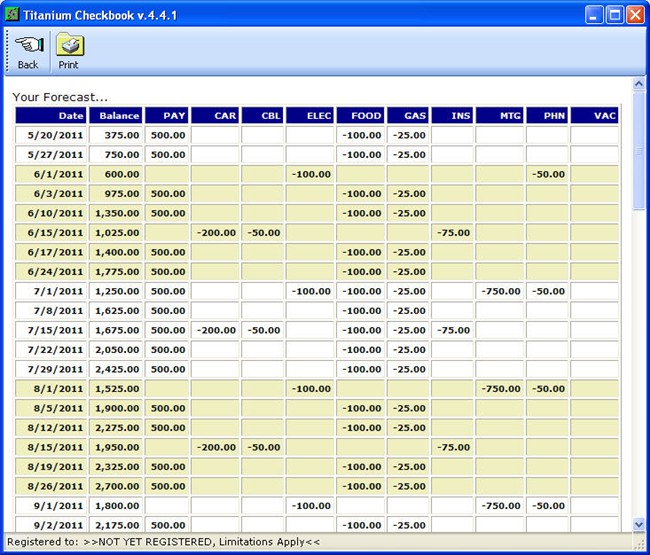This screenshot has height=555, width=650.
Task: Select the 1,775.00 balance cell
Action: (x=116, y=271)
